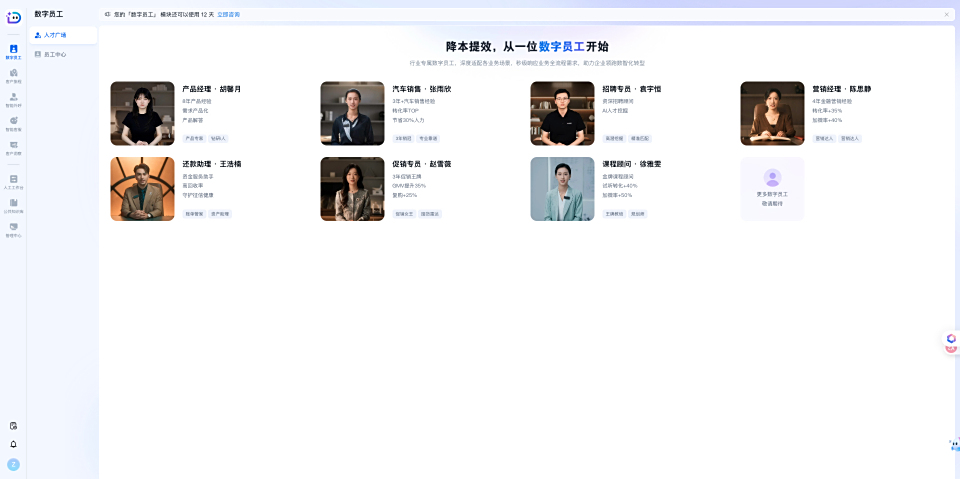Open 还款助理 王浩楠 employee photo
This screenshot has width=960, height=479.
pos(142,189)
